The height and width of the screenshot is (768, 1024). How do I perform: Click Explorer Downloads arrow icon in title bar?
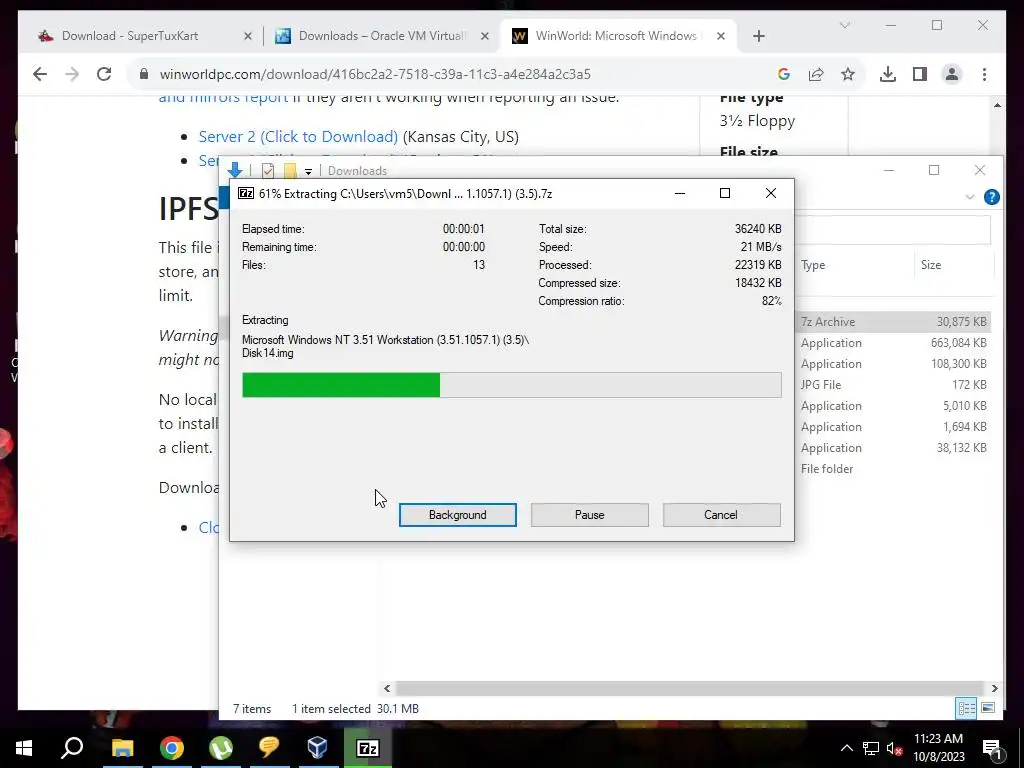[x=234, y=170]
